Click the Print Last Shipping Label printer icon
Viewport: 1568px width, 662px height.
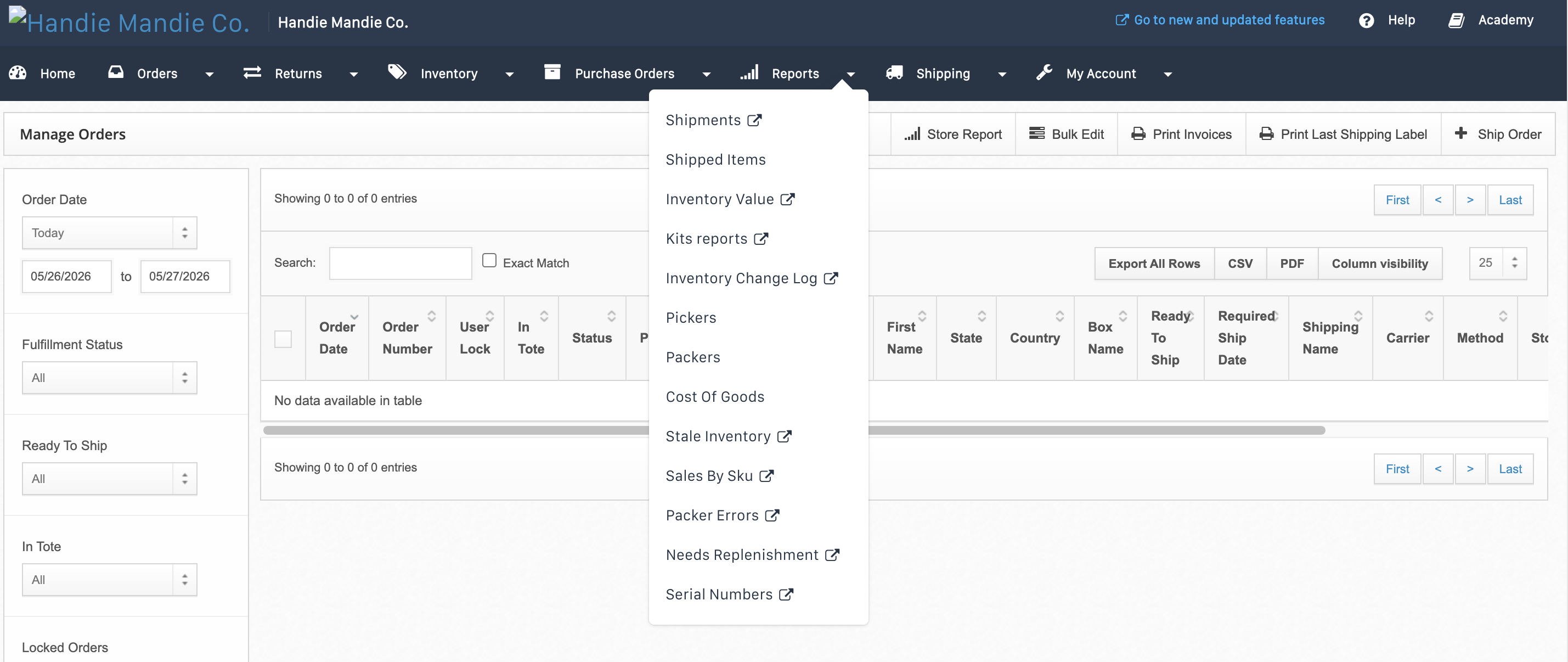(1266, 133)
